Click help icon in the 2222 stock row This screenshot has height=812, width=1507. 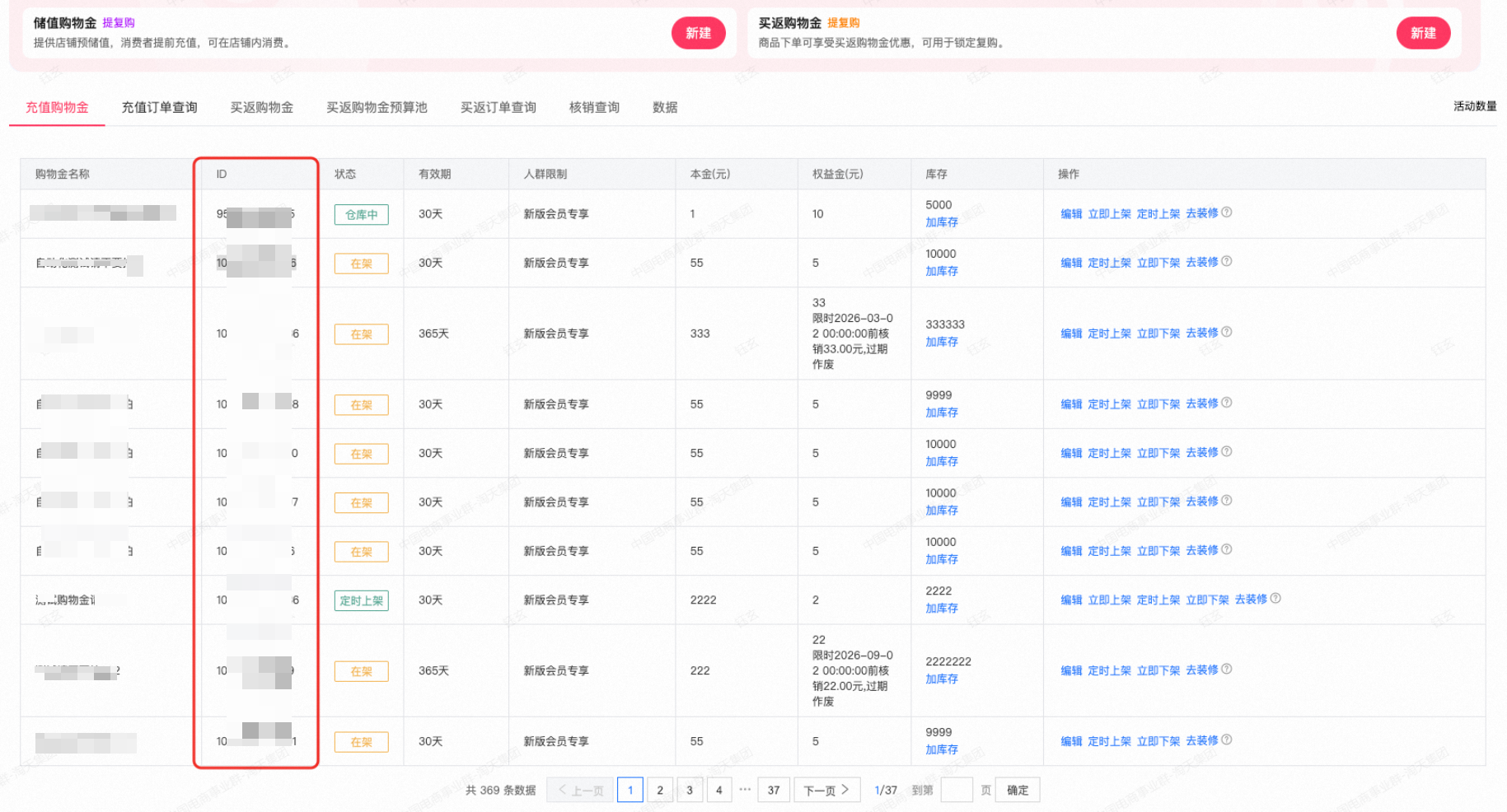pyautogui.click(x=1275, y=599)
